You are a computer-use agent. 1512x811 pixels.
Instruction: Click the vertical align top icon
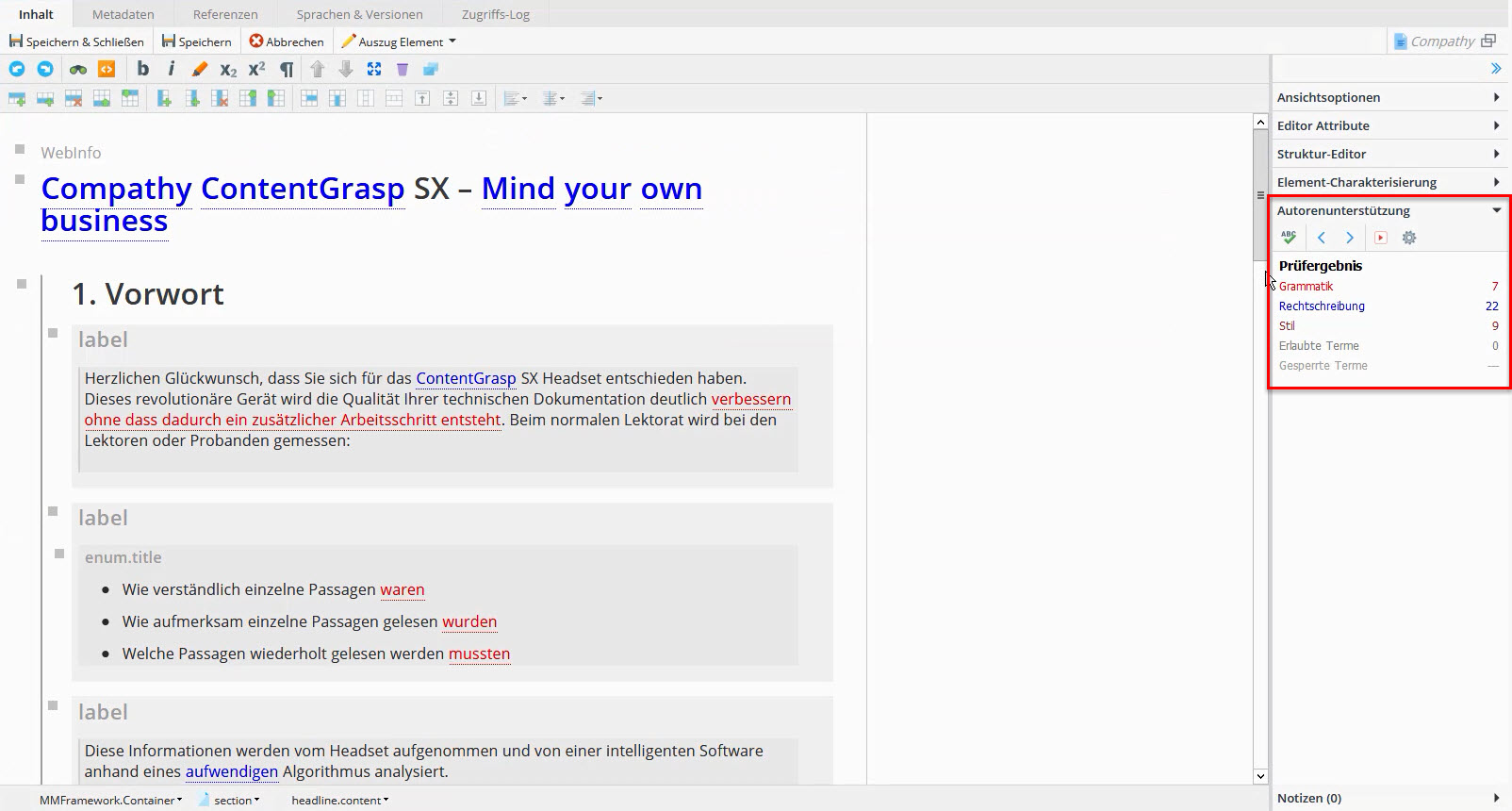(422, 98)
